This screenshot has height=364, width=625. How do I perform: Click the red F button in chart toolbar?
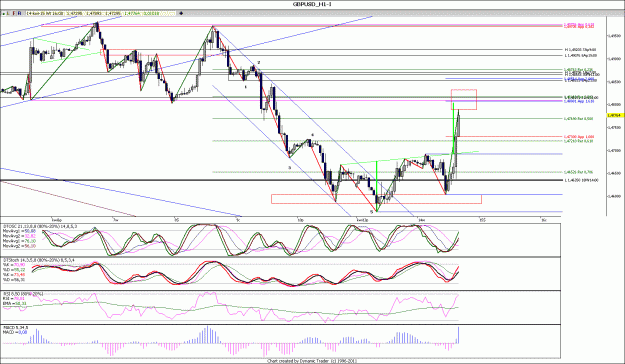14,13
